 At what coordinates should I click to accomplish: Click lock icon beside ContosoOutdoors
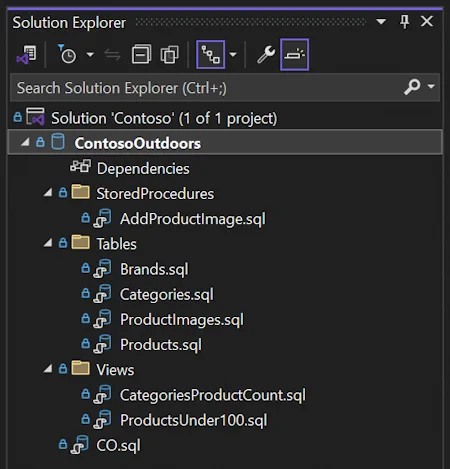[40, 142]
